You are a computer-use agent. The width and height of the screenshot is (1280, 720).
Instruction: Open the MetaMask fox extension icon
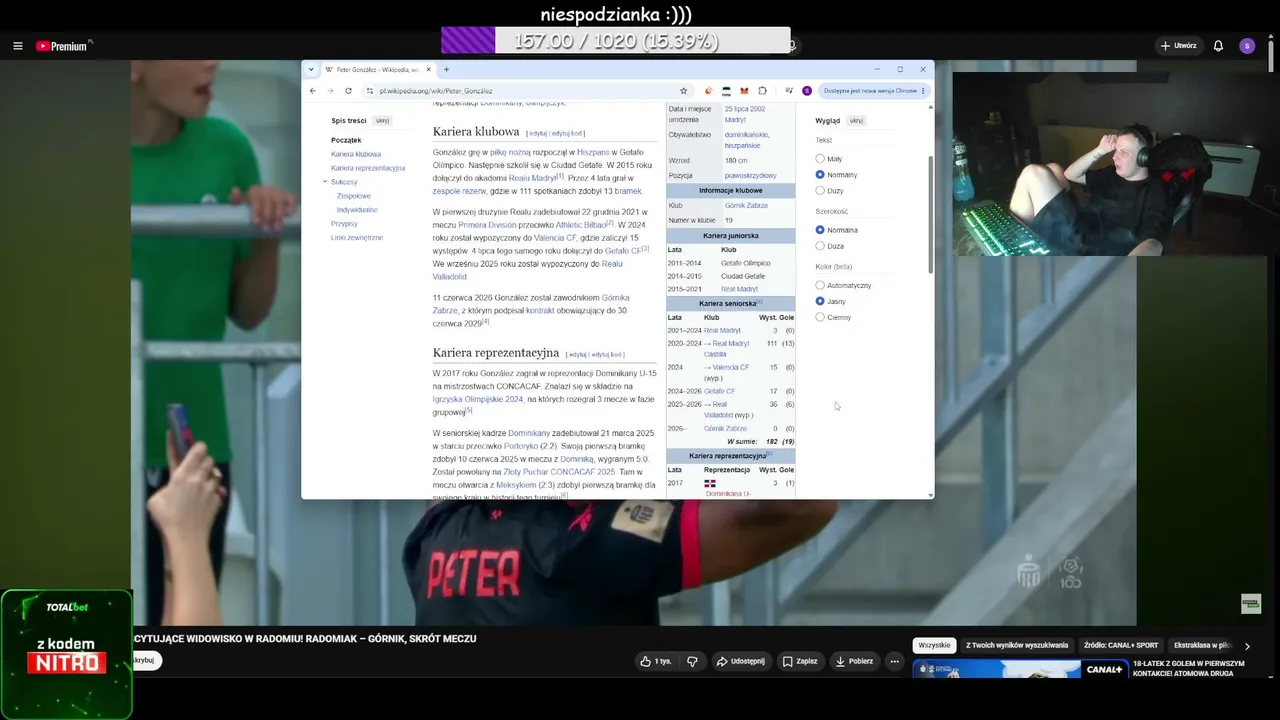click(744, 91)
